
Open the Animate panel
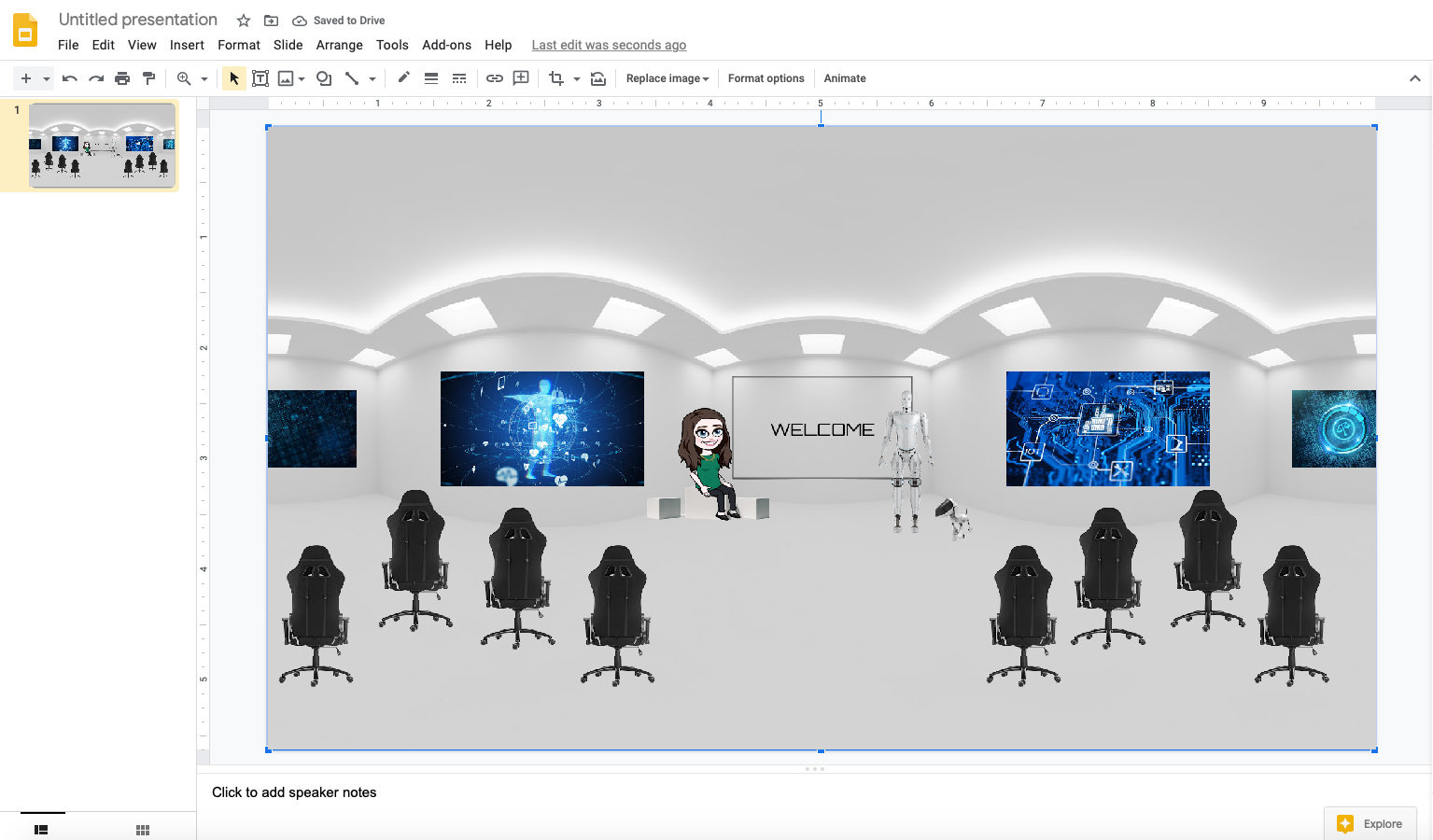[x=844, y=77]
